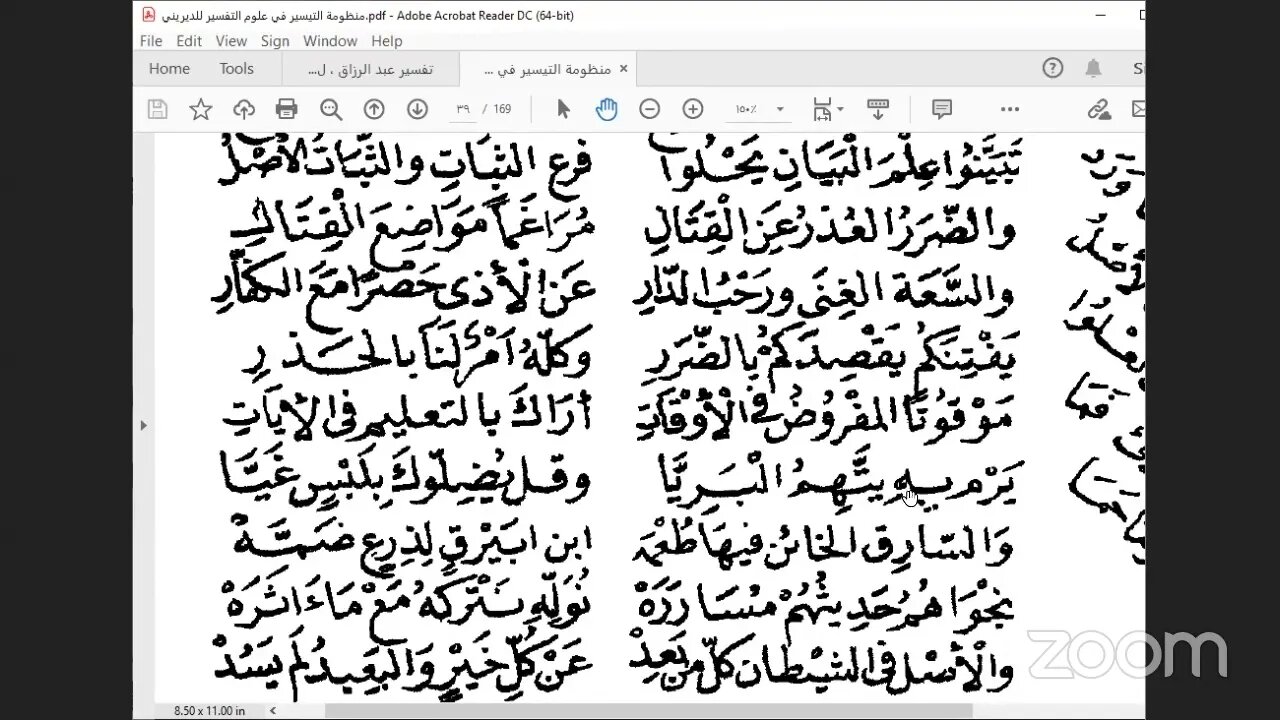This screenshot has height=720, width=1280.
Task: Open the Window menu
Action: tap(330, 41)
